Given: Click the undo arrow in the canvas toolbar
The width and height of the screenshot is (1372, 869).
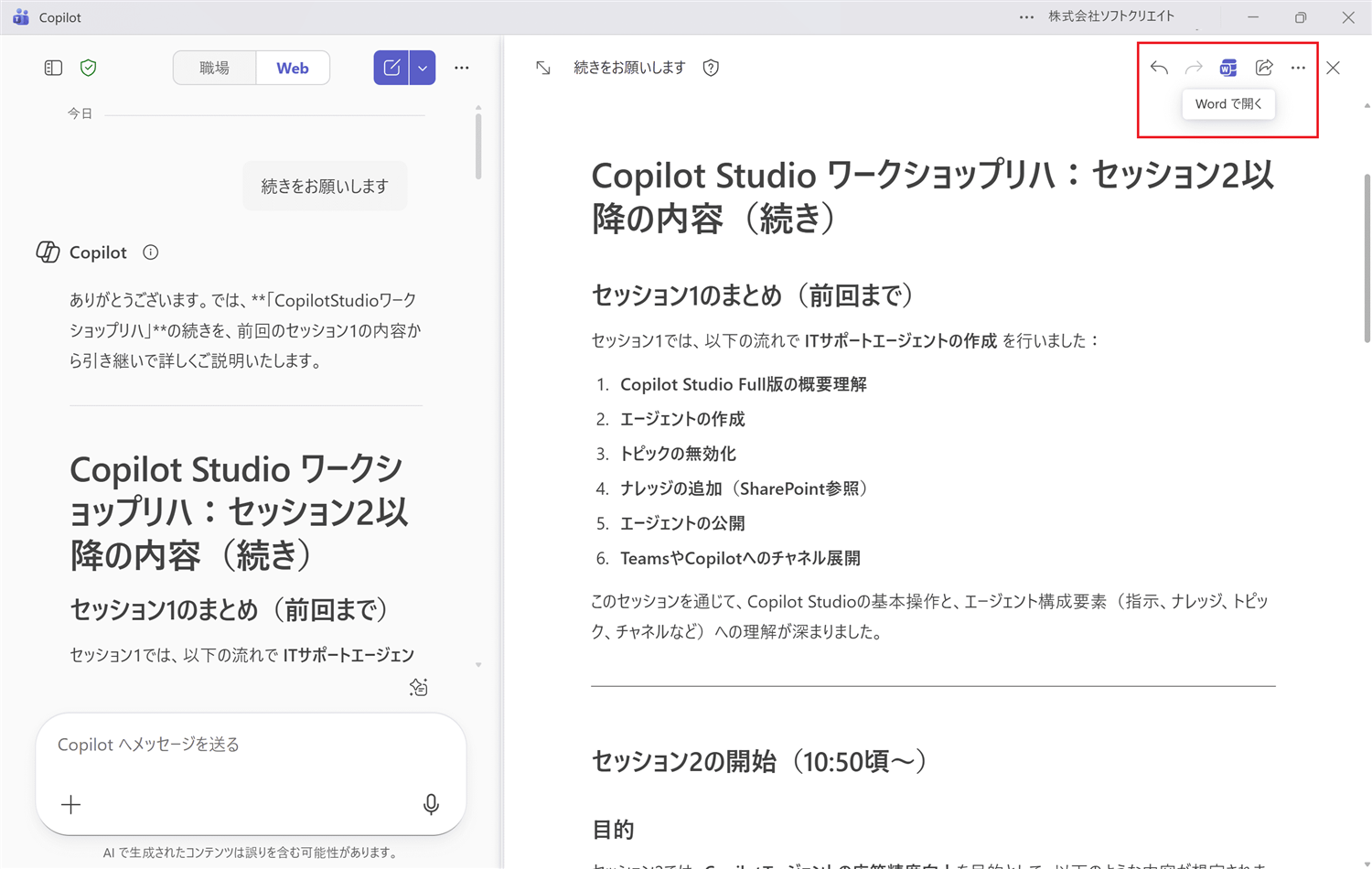Looking at the screenshot, I should 1159,67.
